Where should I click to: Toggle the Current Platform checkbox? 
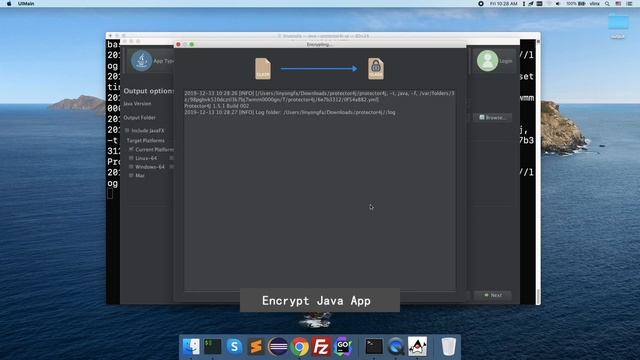(x=131, y=149)
